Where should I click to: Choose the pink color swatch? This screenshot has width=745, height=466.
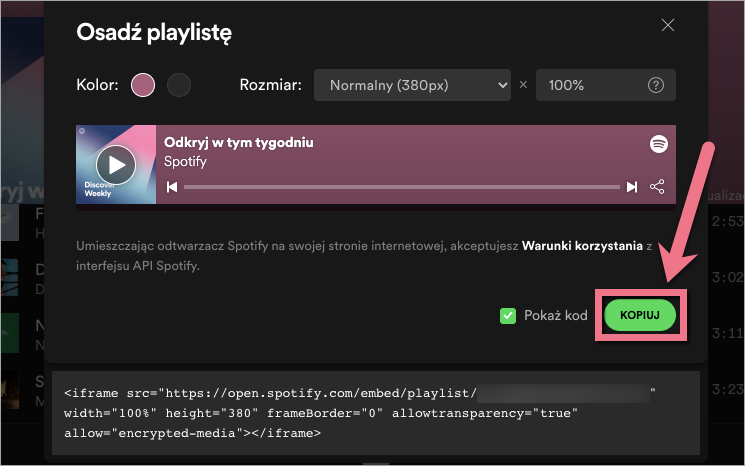pos(144,85)
